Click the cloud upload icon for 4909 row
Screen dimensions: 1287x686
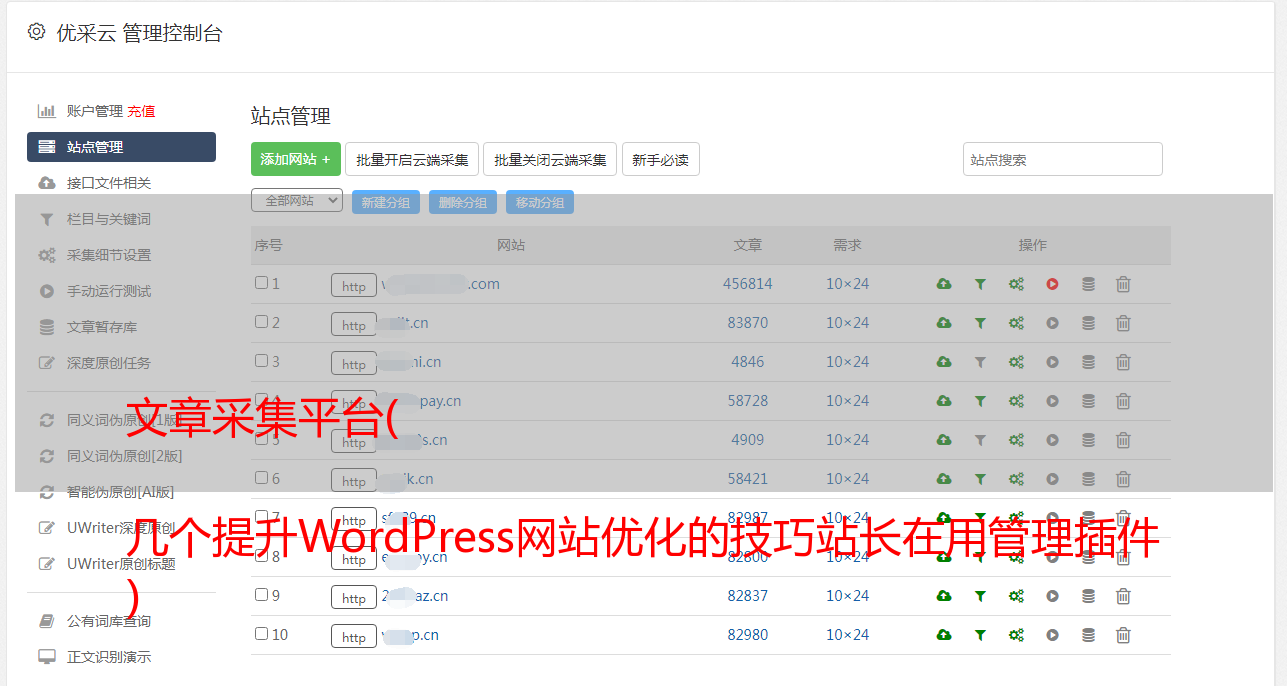944,440
